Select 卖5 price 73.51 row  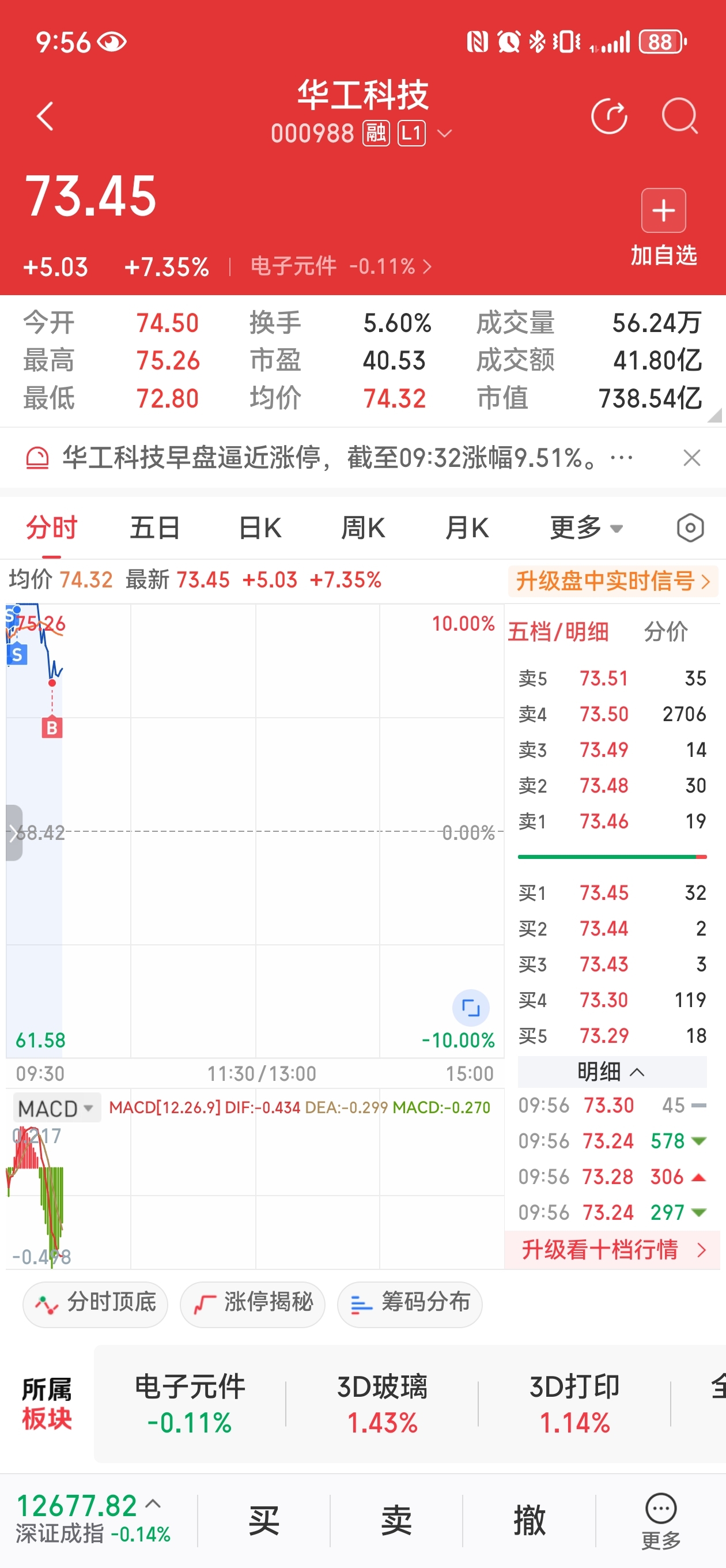[611, 678]
